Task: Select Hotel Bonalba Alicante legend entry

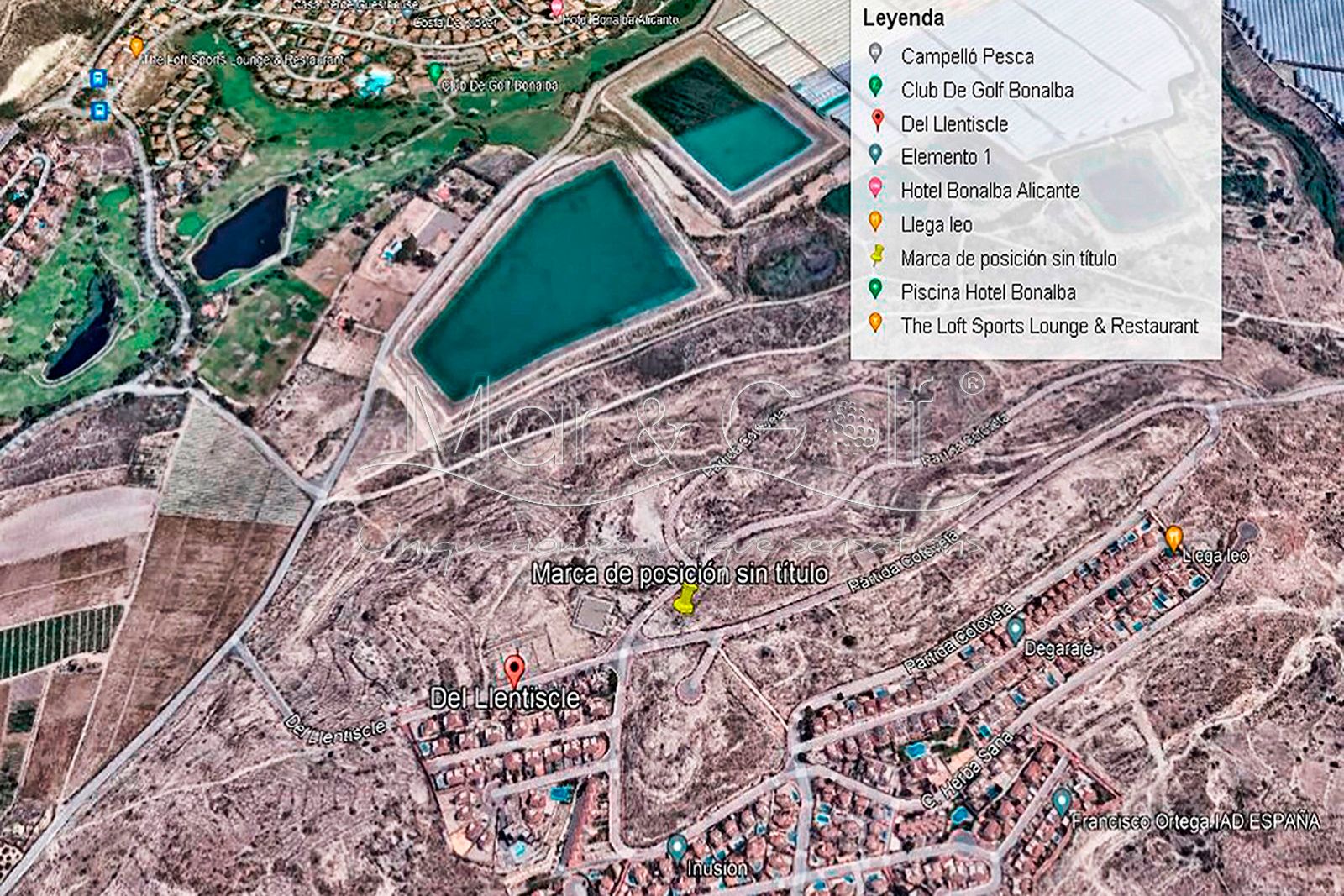Action: point(990,191)
